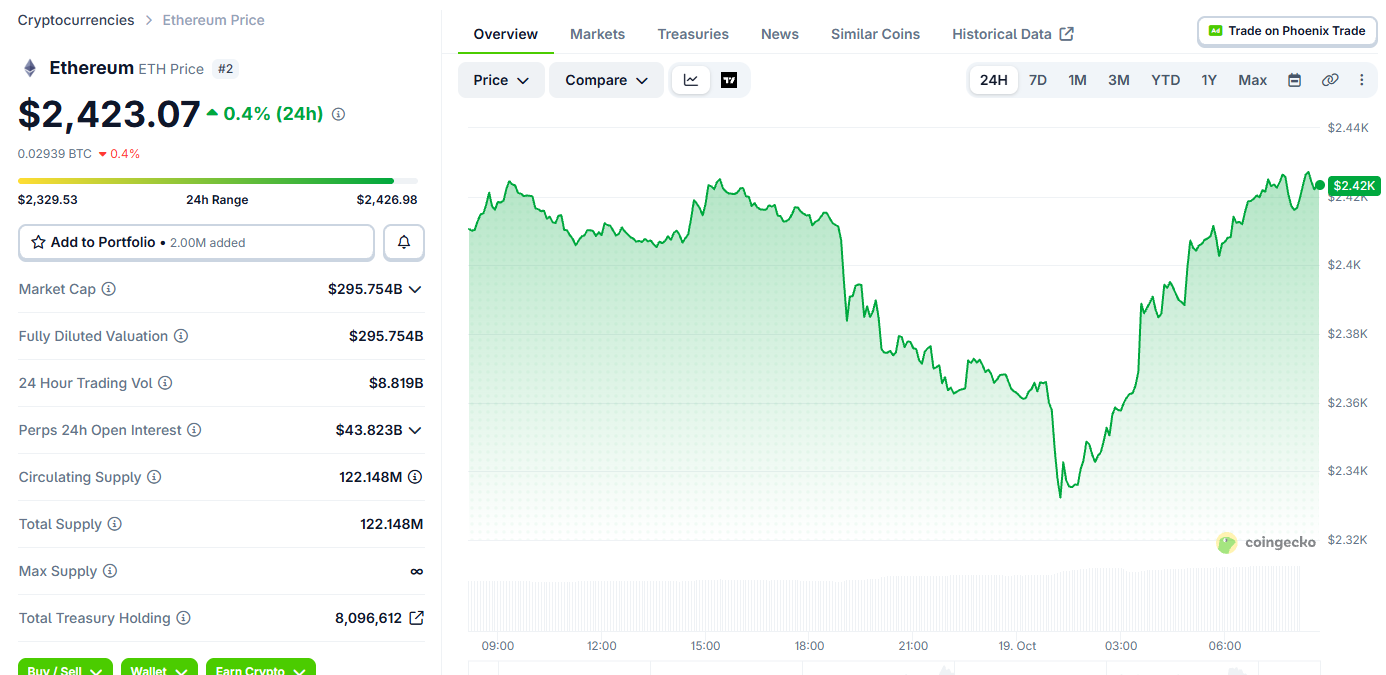Show Max Supply info icon
This screenshot has height=675, width=1386.
coord(110,571)
